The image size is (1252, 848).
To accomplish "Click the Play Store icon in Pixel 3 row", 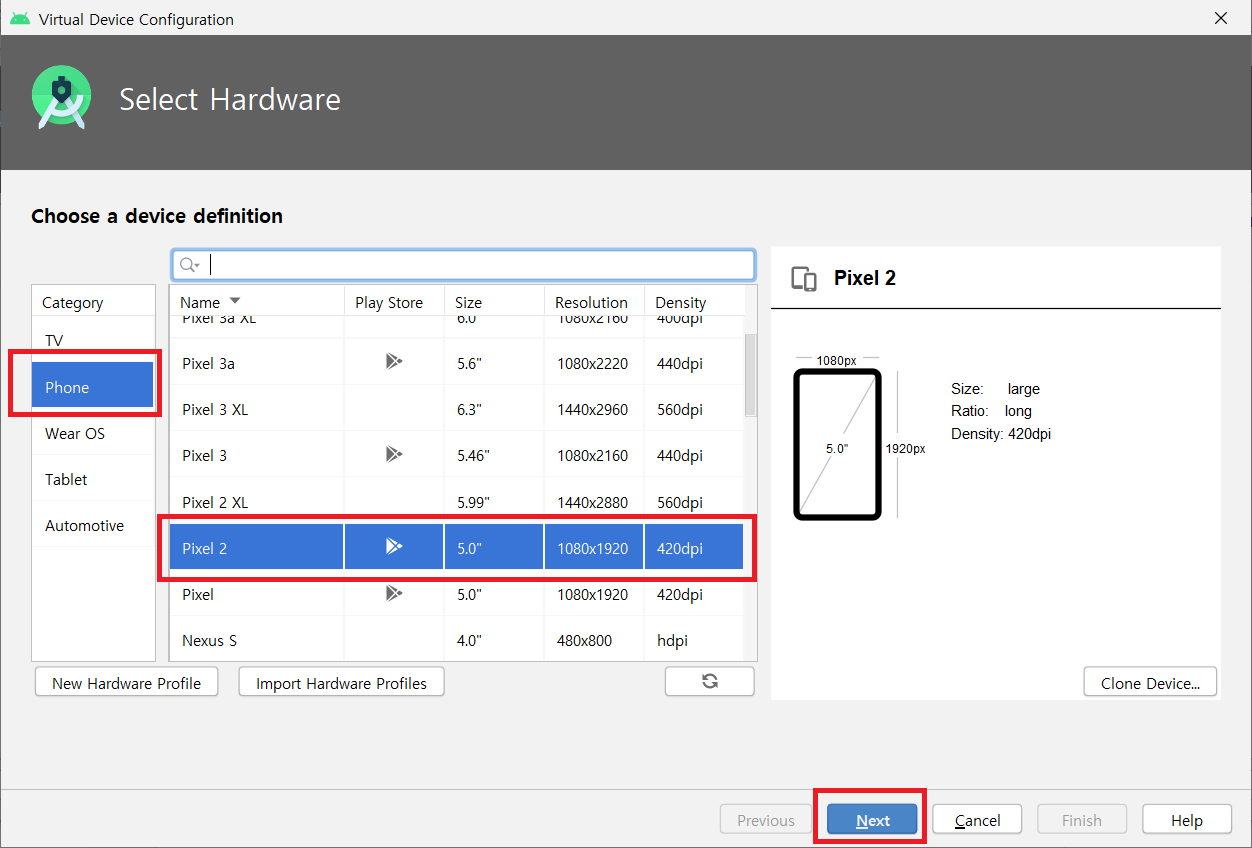I will coord(394,454).
